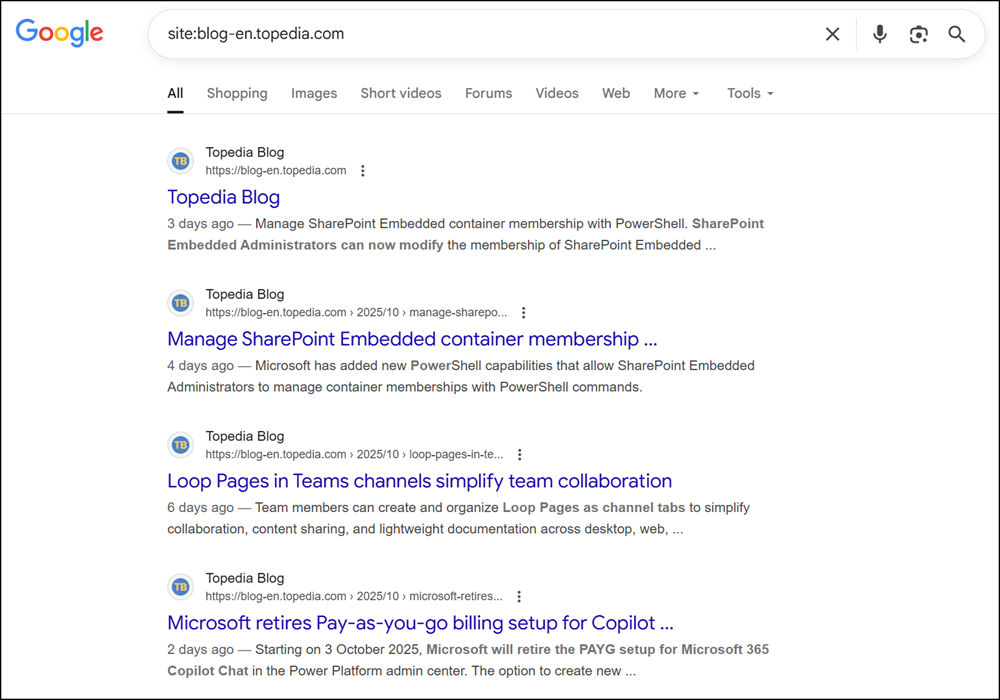The image size is (1000, 700).
Task: Click the magnifying glass search button
Action: pyautogui.click(x=957, y=34)
